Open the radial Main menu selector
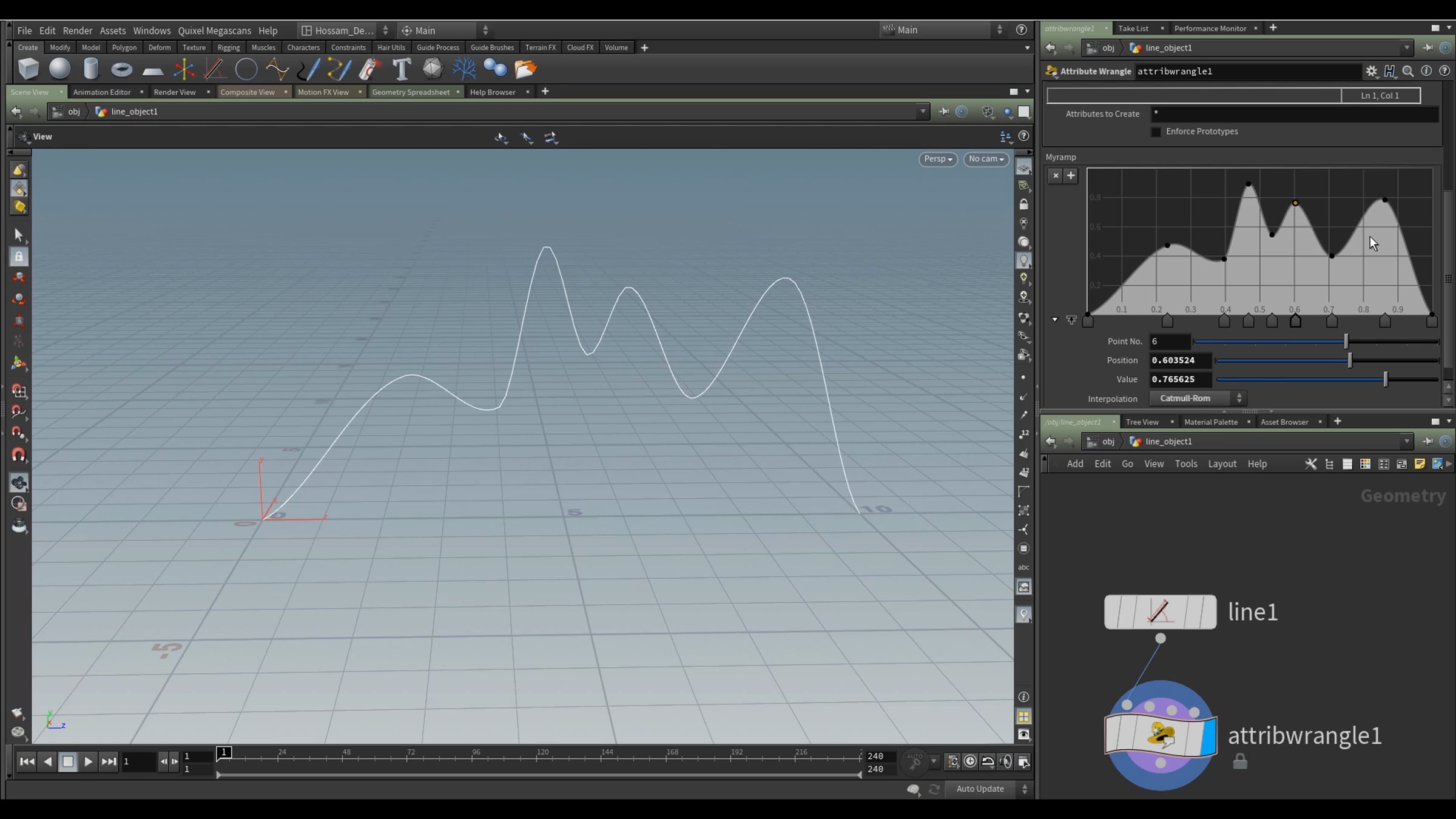 (445, 30)
